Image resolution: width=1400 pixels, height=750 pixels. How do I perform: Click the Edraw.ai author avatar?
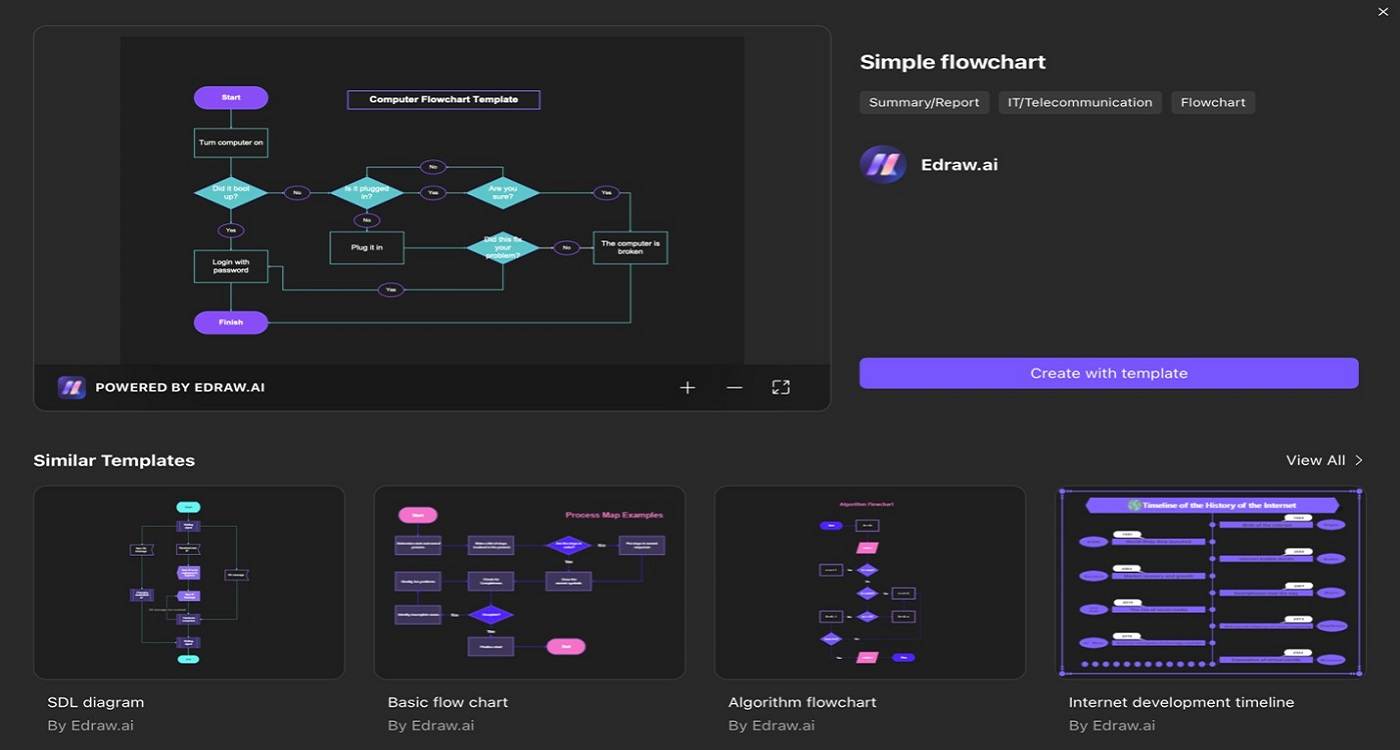click(883, 164)
